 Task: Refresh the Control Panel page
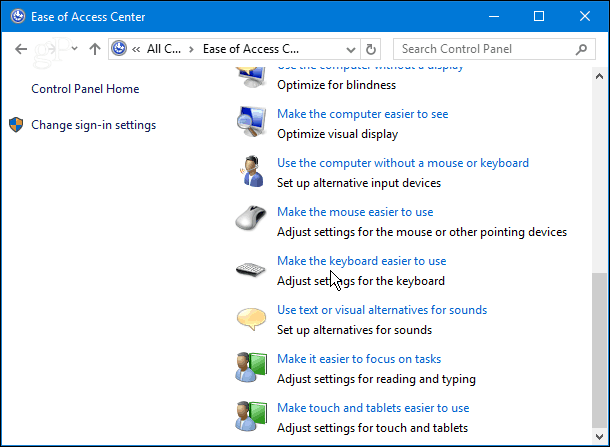click(x=371, y=49)
